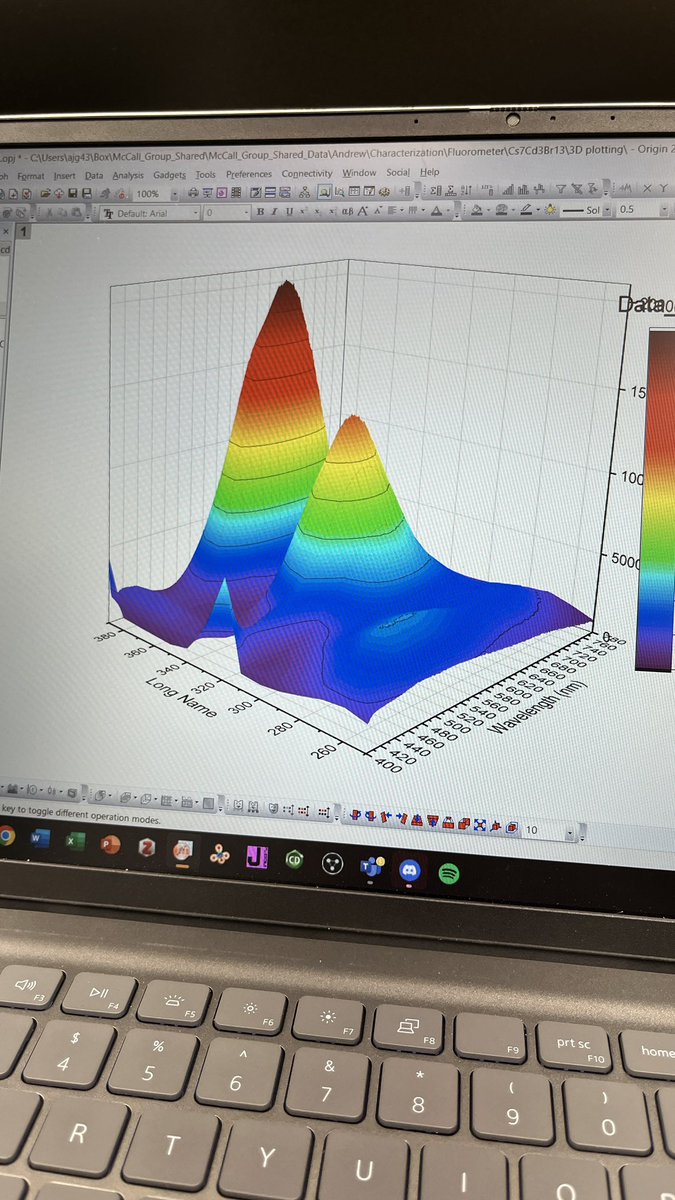Open the Help menu

coord(430,171)
